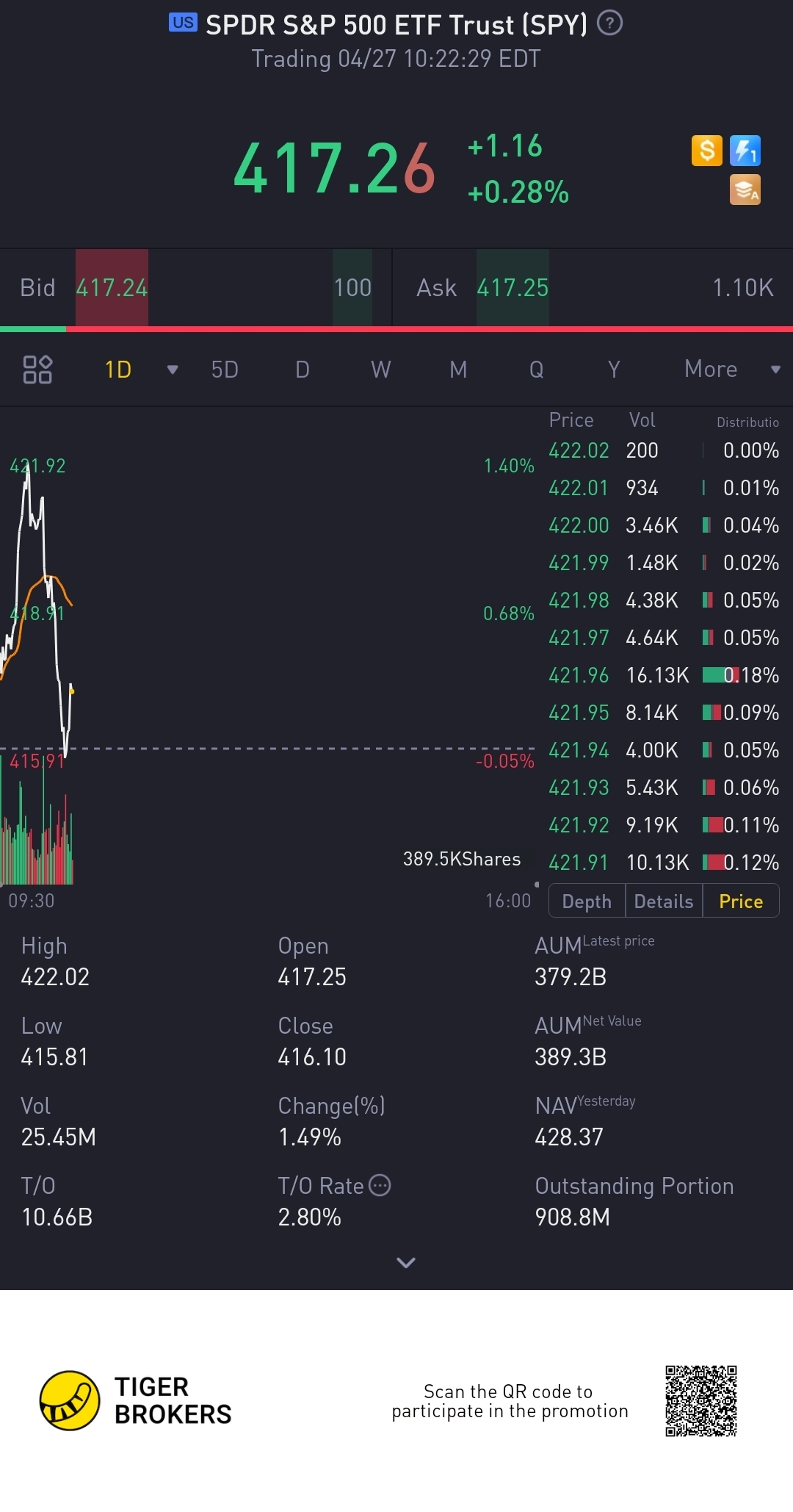Tap the Tiger Brokers logo
This screenshot has height=1512, width=793.
136,1400
